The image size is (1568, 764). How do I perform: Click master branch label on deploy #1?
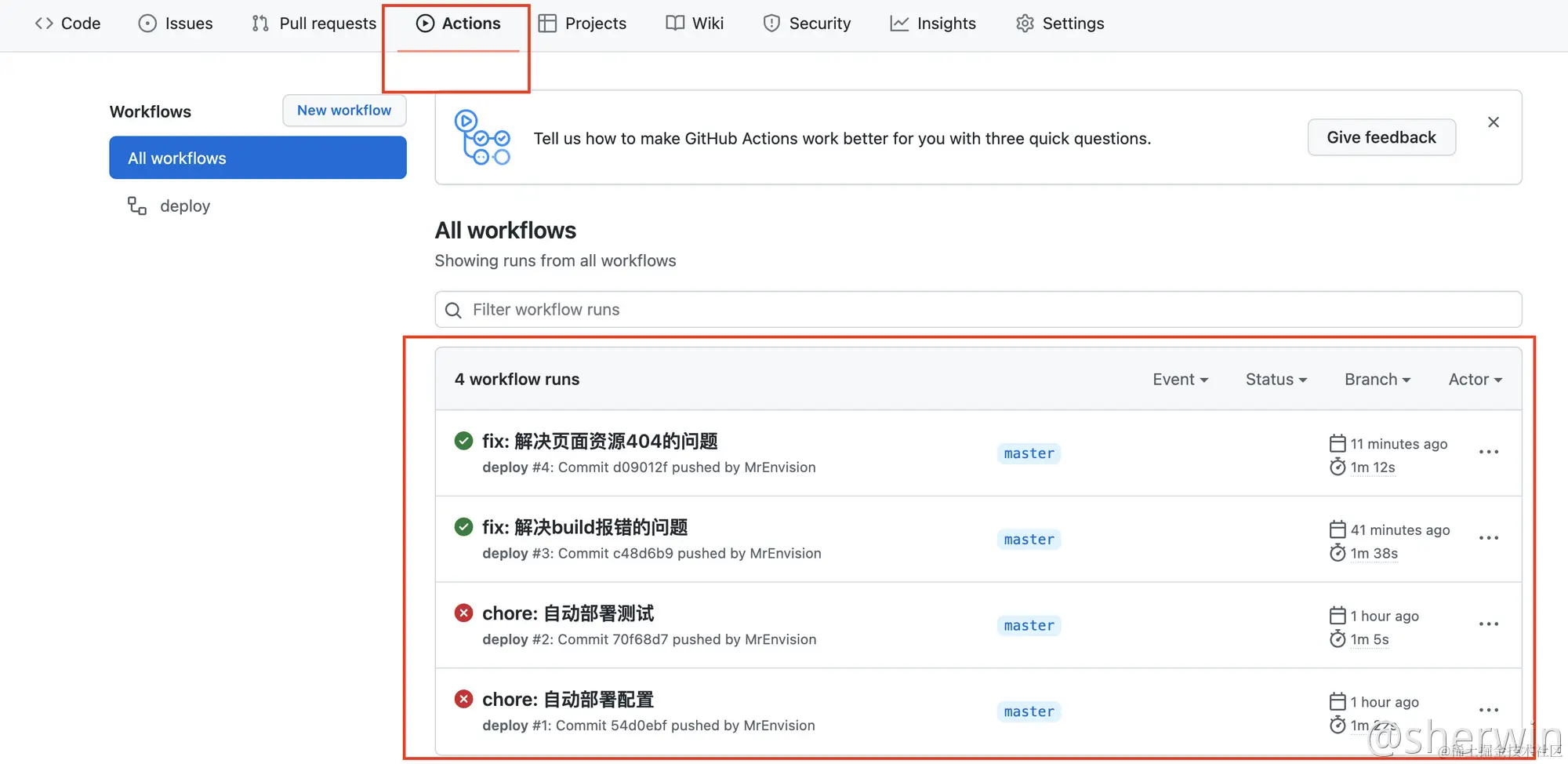pyautogui.click(x=1029, y=711)
